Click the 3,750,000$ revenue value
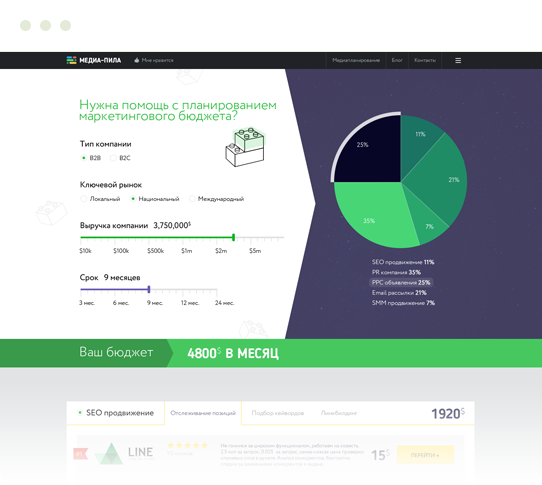Viewport: 542px width, 485px height. point(172,225)
